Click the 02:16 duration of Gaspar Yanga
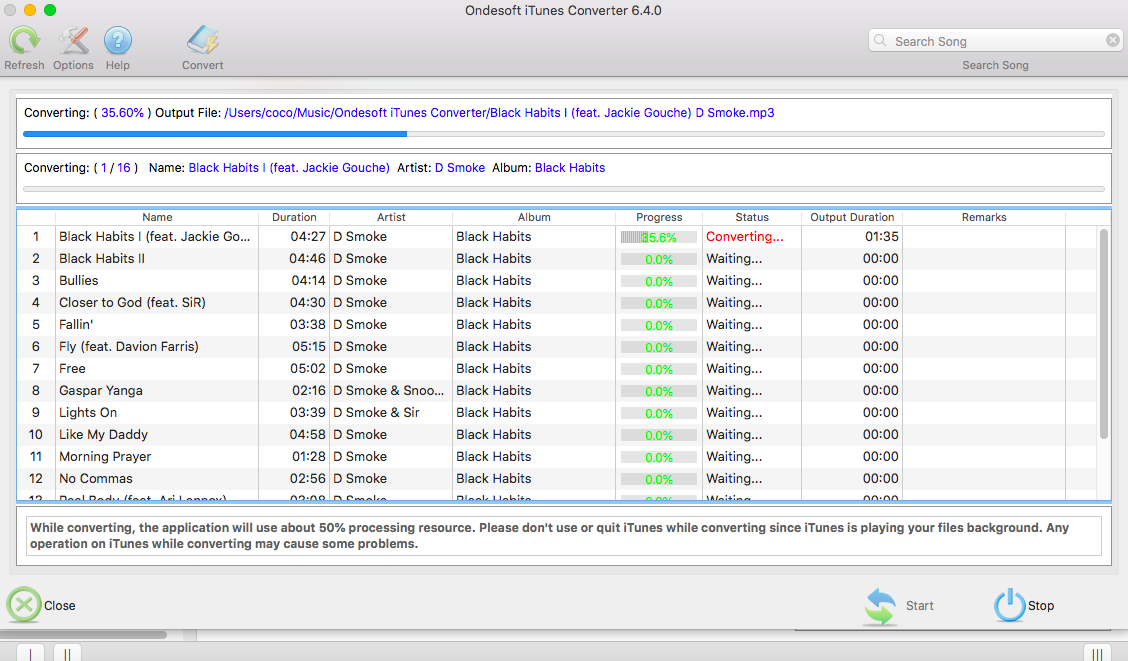The width and height of the screenshot is (1128, 661). tap(309, 391)
